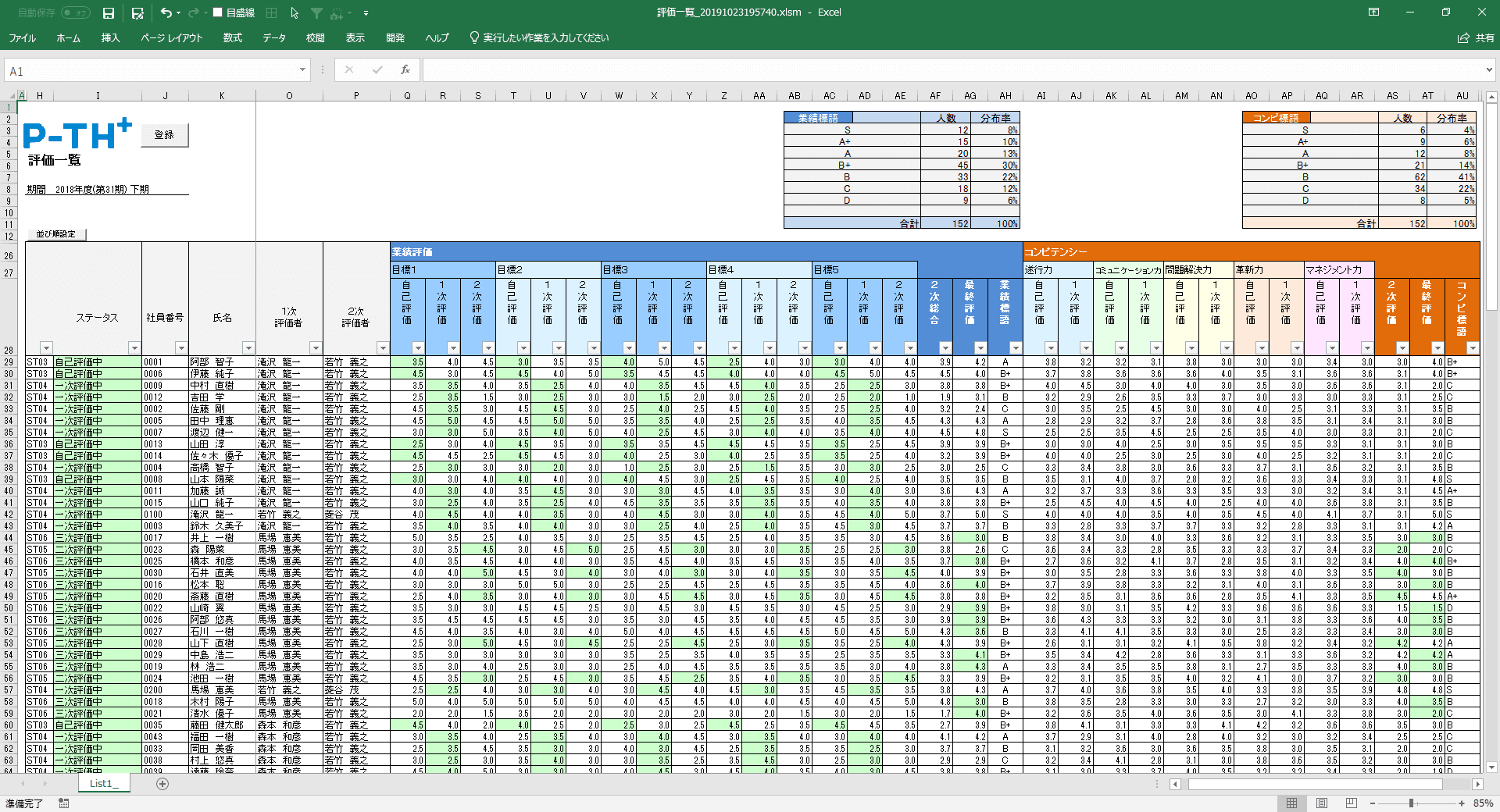Open the 社員番号 column filter dropdown
This screenshot has height=812, width=1500.
point(181,348)
